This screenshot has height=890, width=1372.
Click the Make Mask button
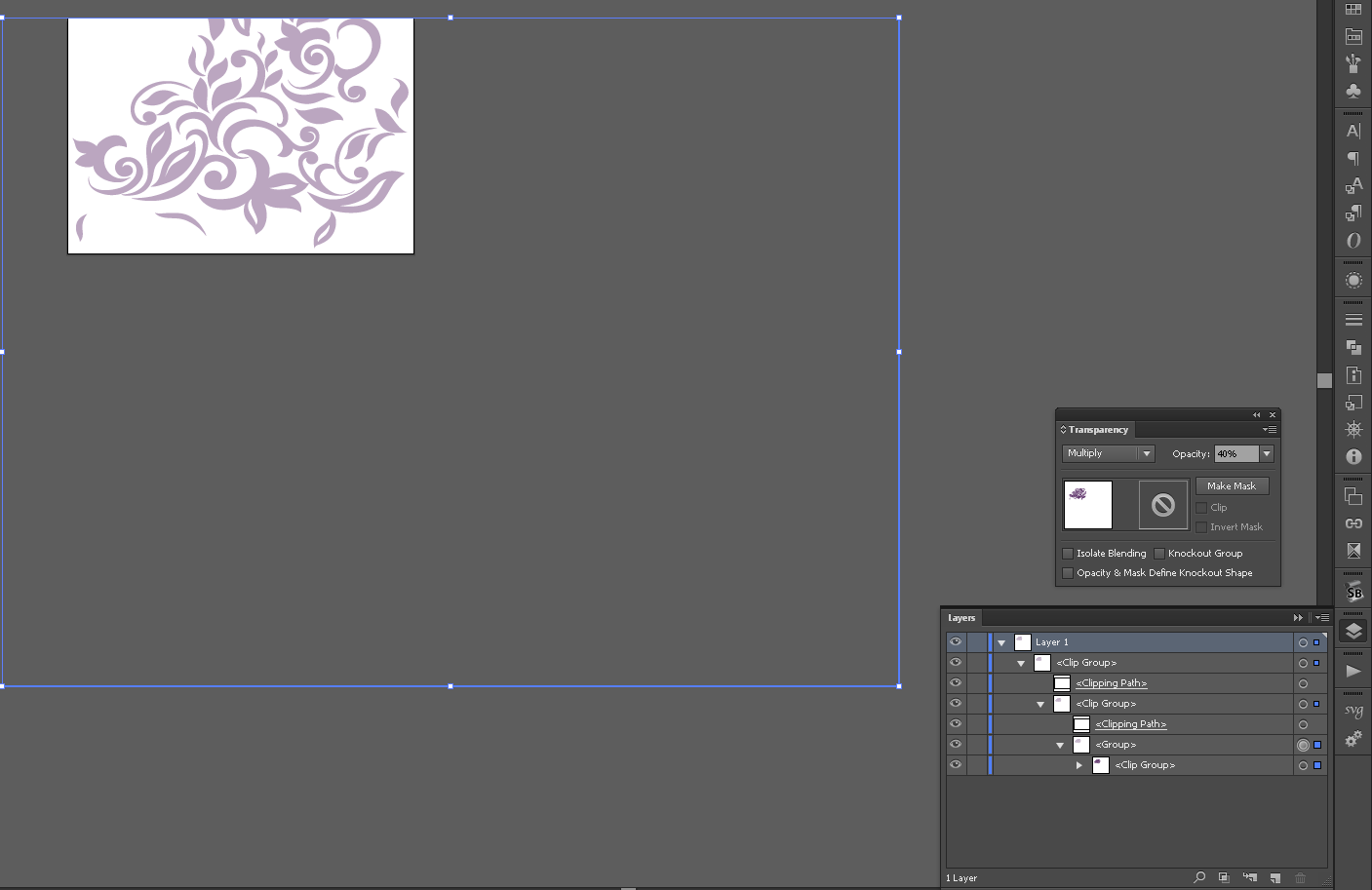coord(1232,485)
